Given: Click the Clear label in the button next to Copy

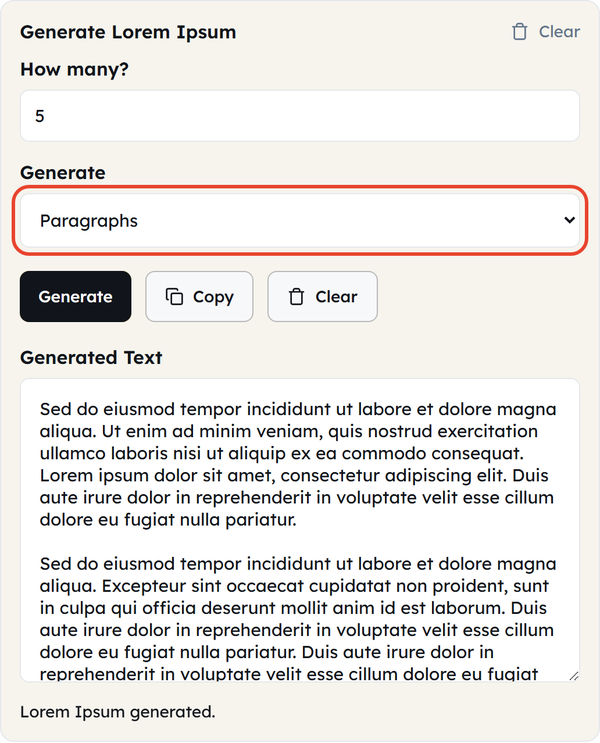Looking at the screenshot, I should (x=336, y=297).
